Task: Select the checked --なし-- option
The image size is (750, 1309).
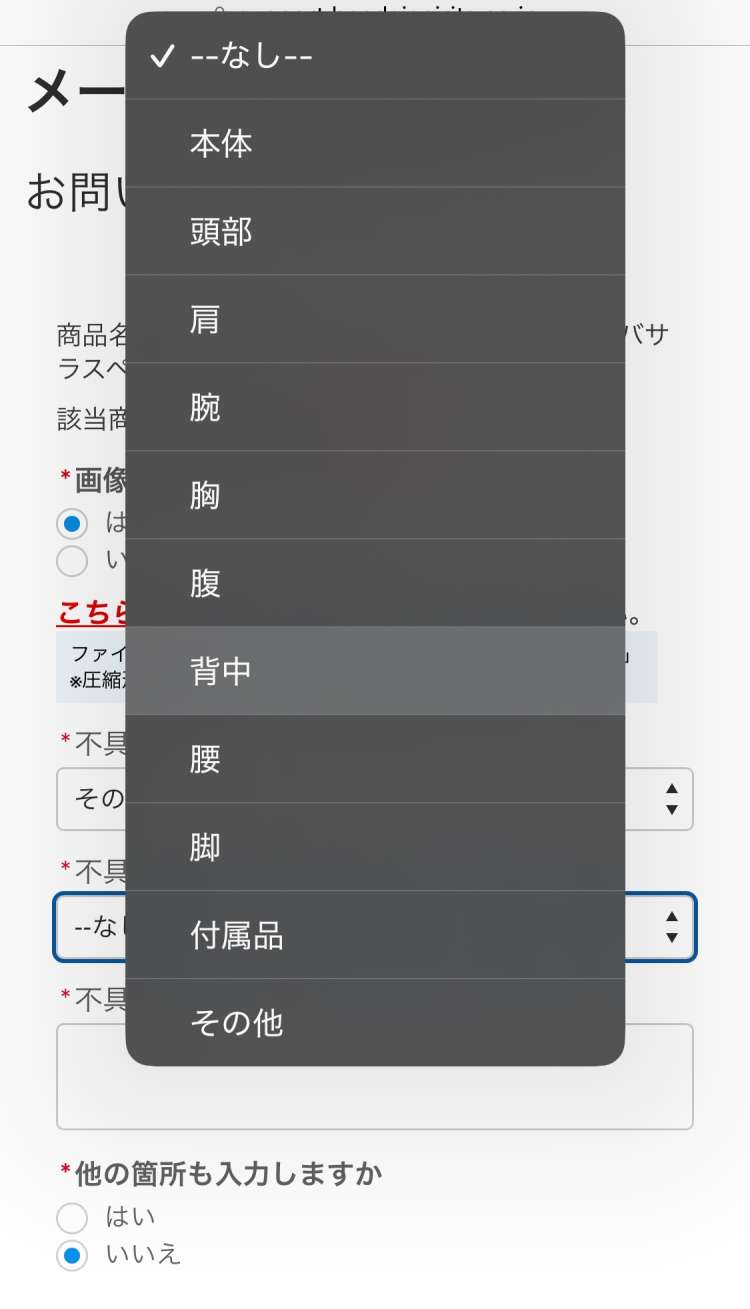Action: (375, 56)
